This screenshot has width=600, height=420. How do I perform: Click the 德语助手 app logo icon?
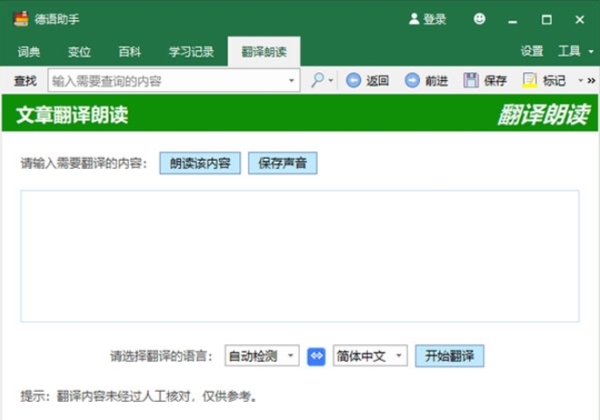21,19
